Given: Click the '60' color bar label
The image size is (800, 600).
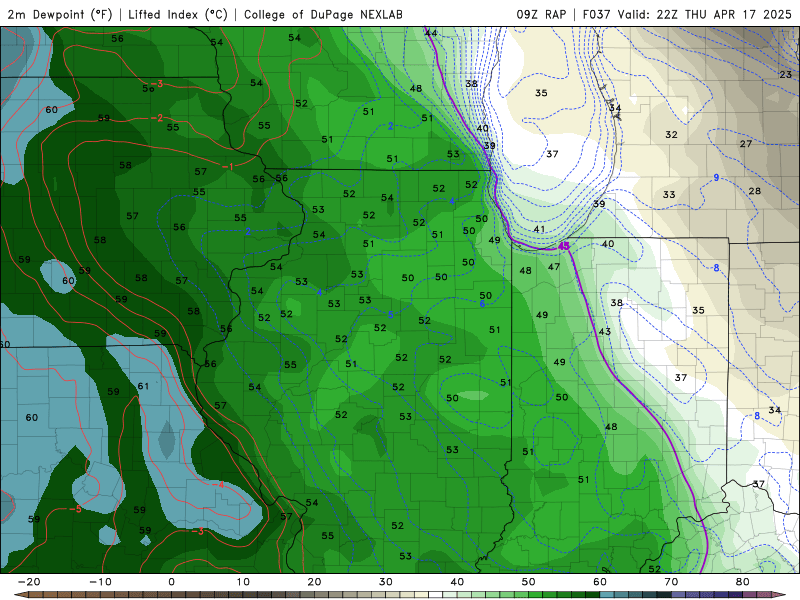Looking at the screenshot, I should click(x=600, y=582).
